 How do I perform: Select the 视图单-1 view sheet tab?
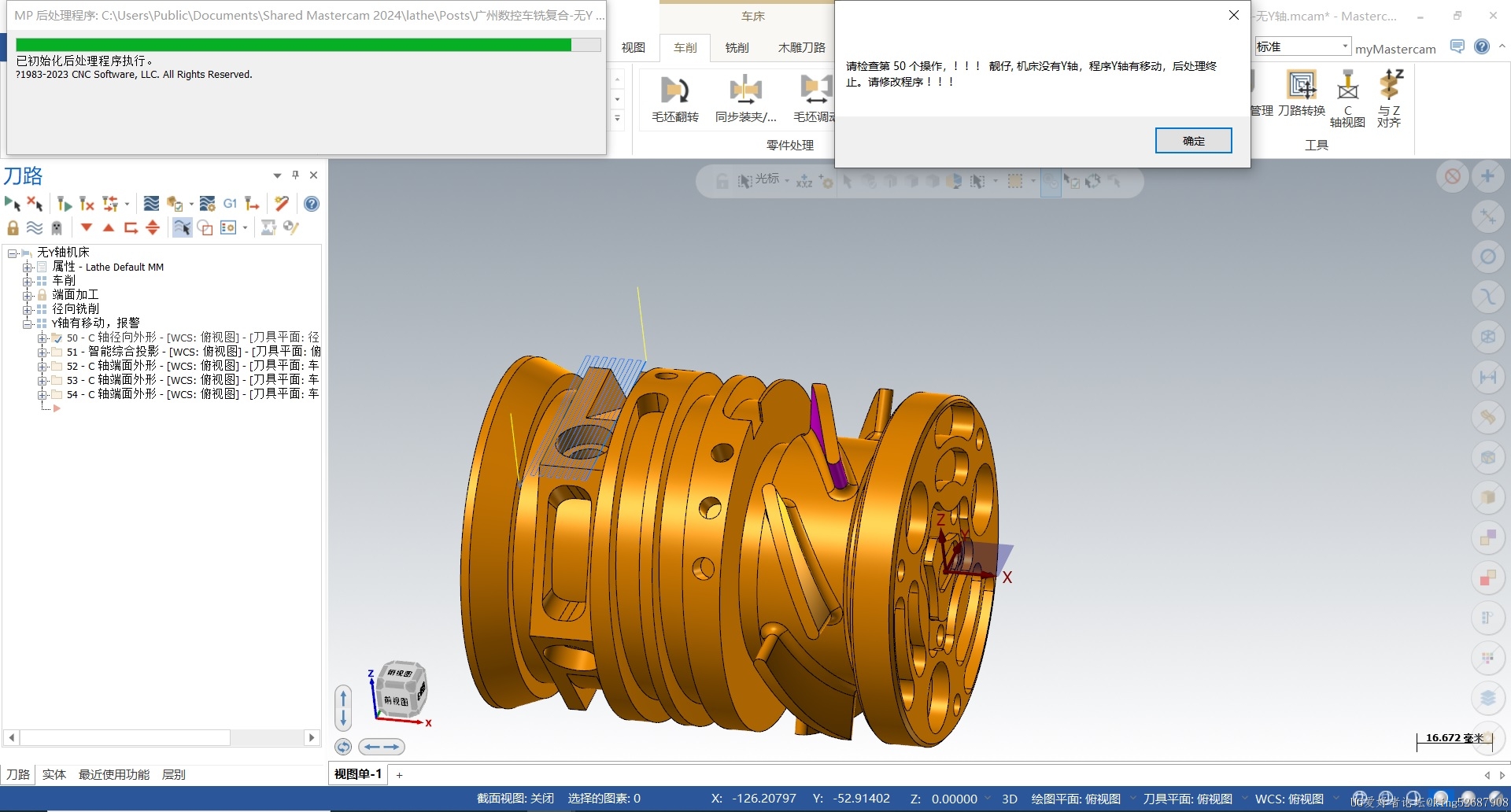(358, 774)
